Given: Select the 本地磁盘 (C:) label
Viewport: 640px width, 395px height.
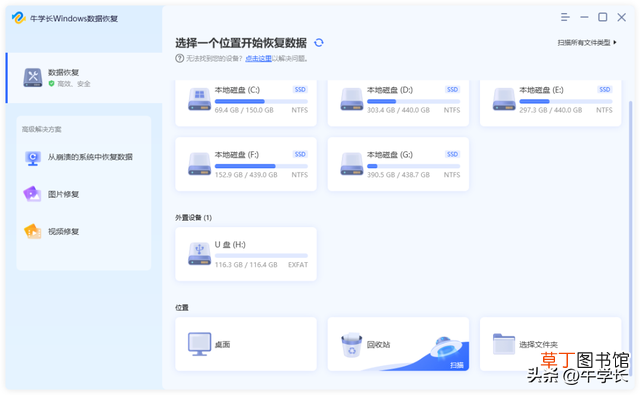Looking at the screenshot, I should coord(237,90).
